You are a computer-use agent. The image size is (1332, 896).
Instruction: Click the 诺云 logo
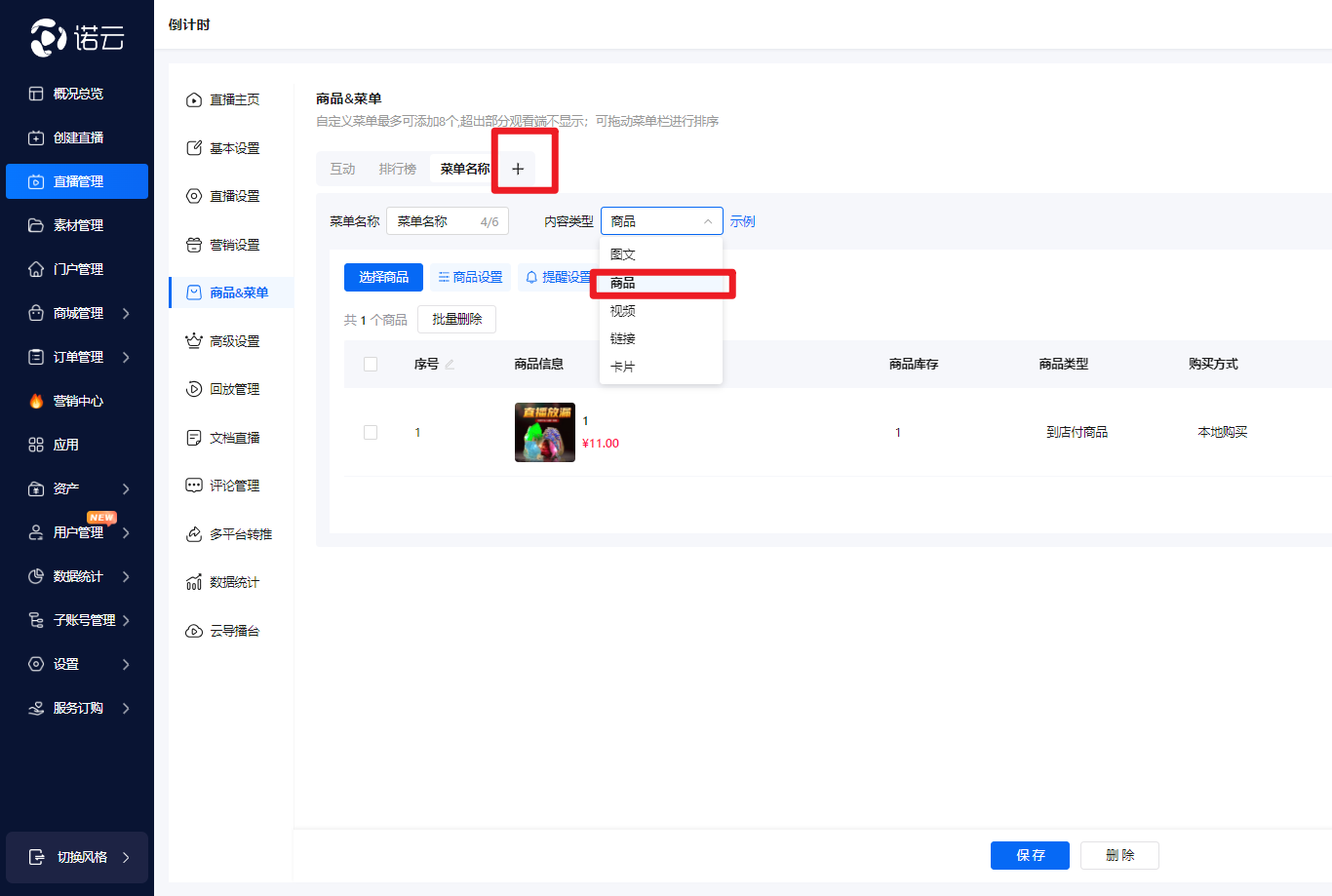pos(77,38)
